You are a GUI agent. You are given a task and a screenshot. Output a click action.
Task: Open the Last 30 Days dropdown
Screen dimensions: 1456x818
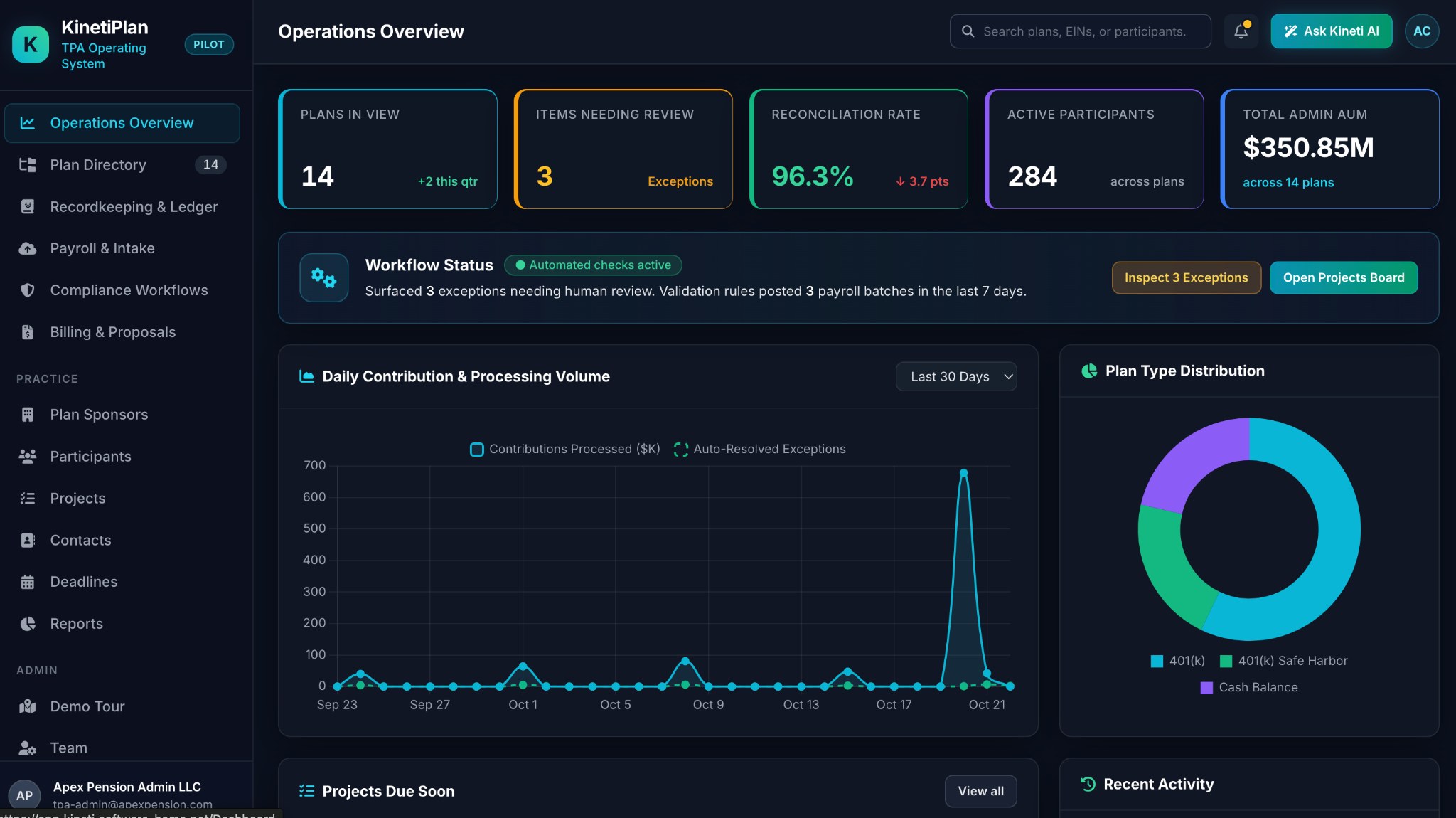coord(956,376)
